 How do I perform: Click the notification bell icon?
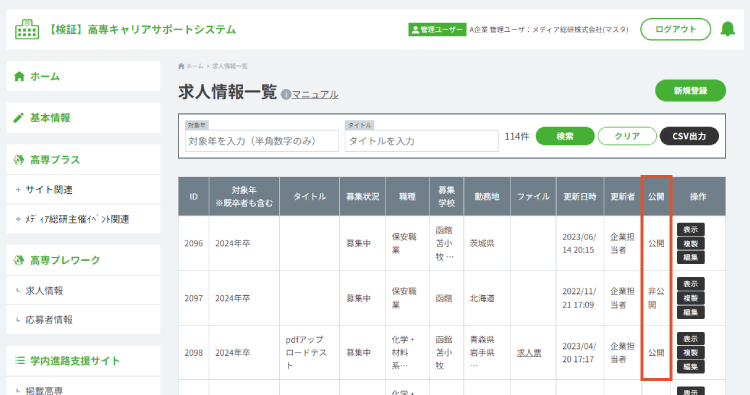pyautogui.click(x=728, y=29)
